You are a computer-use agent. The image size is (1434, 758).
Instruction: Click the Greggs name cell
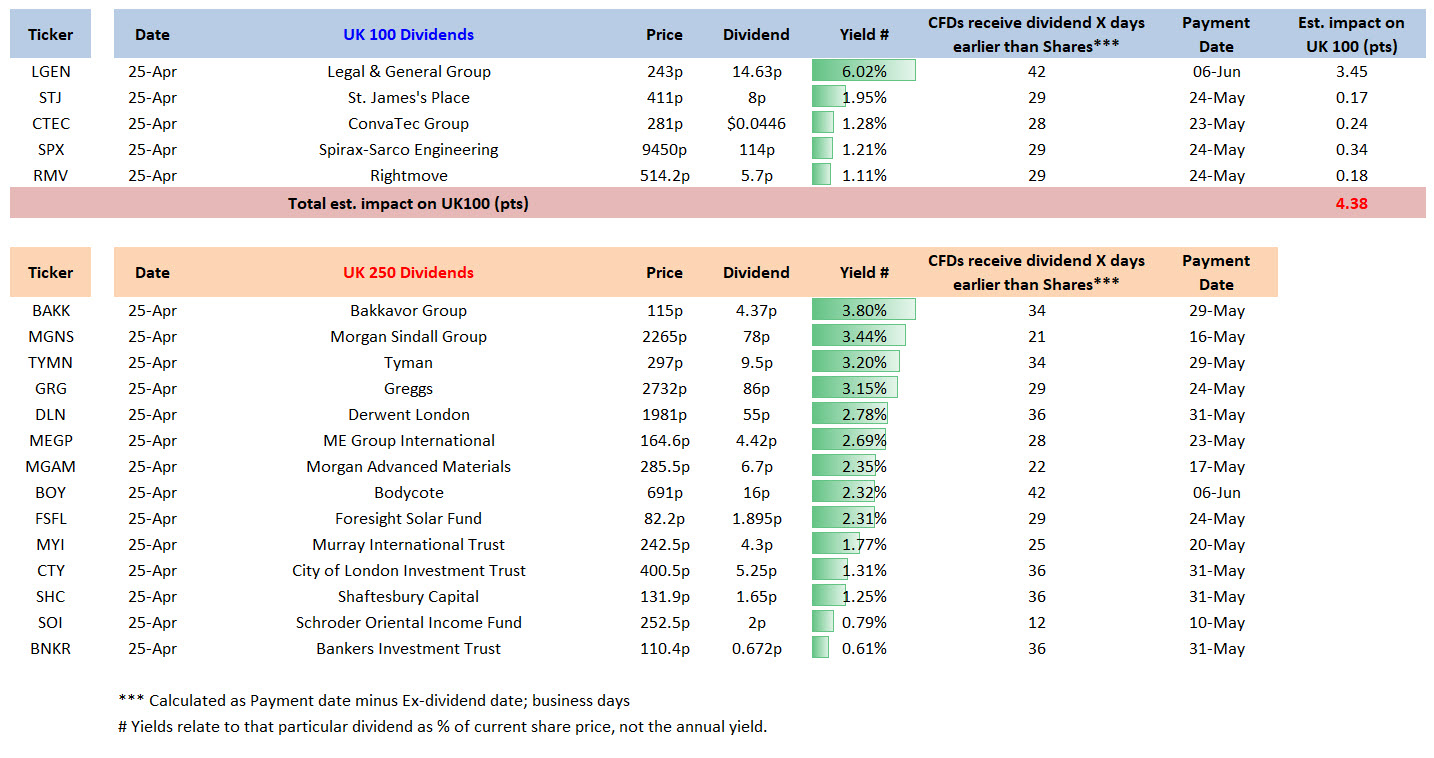click(408, 388)
